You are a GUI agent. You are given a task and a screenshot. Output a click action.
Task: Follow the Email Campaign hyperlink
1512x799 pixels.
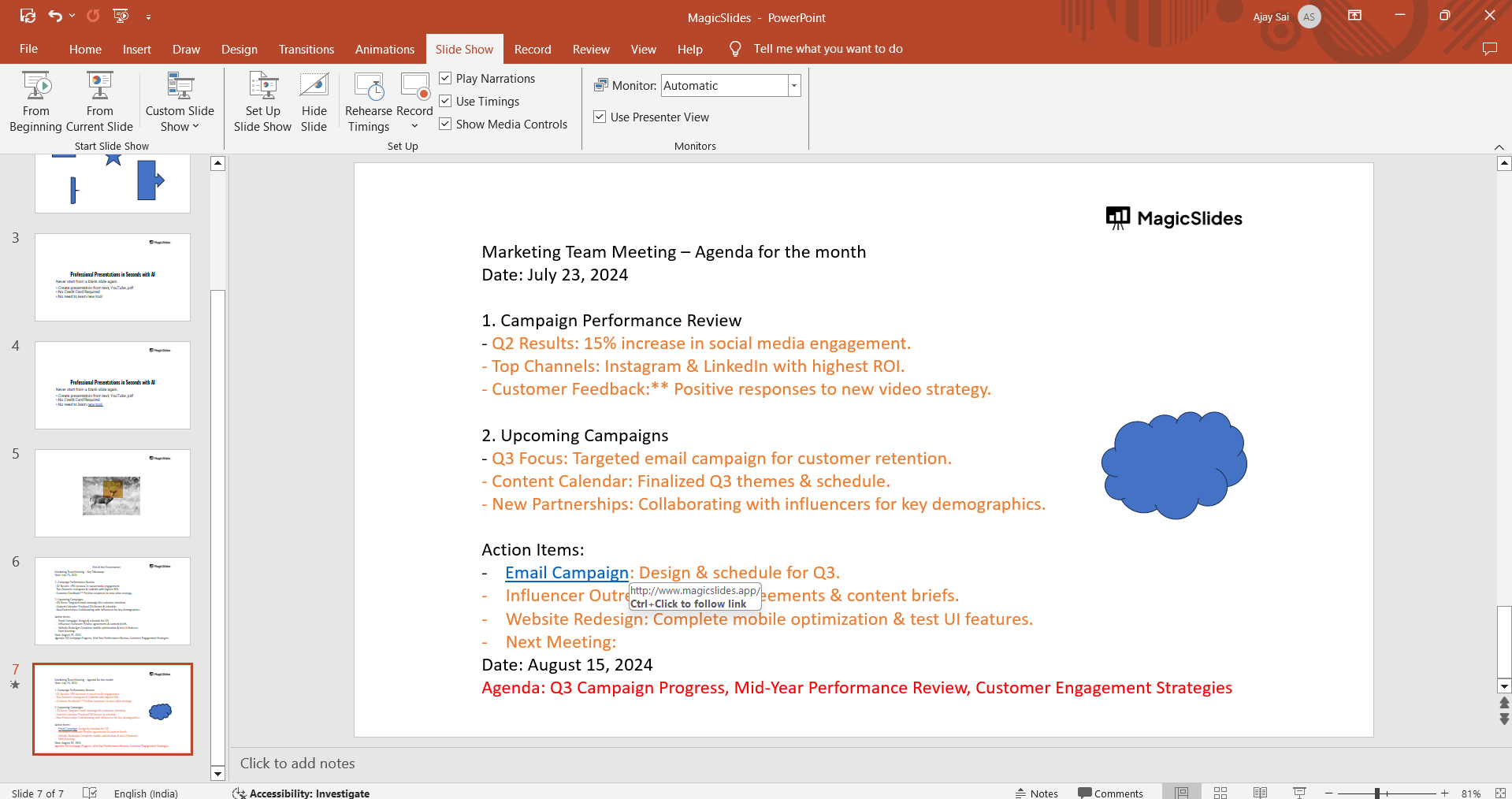567,573
